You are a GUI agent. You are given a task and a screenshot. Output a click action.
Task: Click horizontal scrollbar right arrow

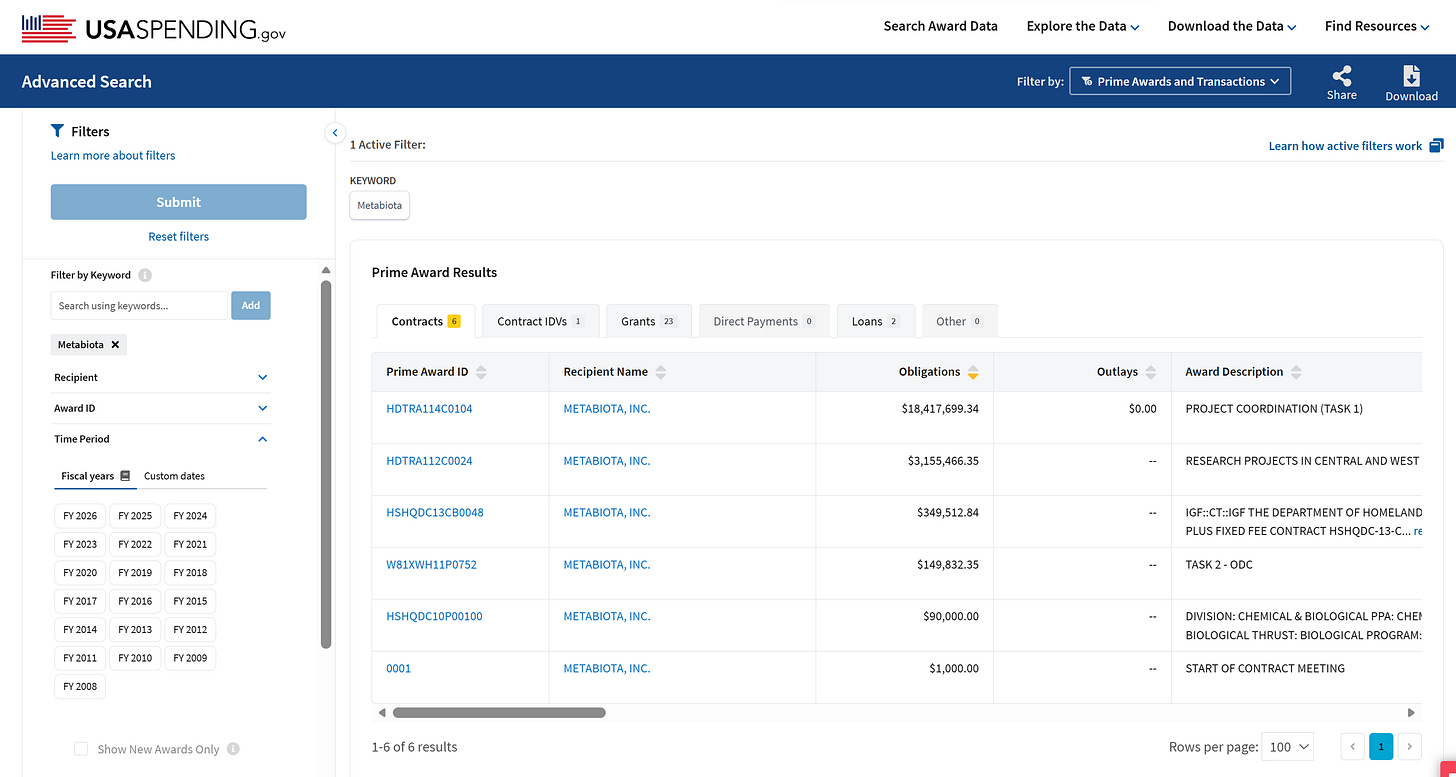tap(1411, 713)
